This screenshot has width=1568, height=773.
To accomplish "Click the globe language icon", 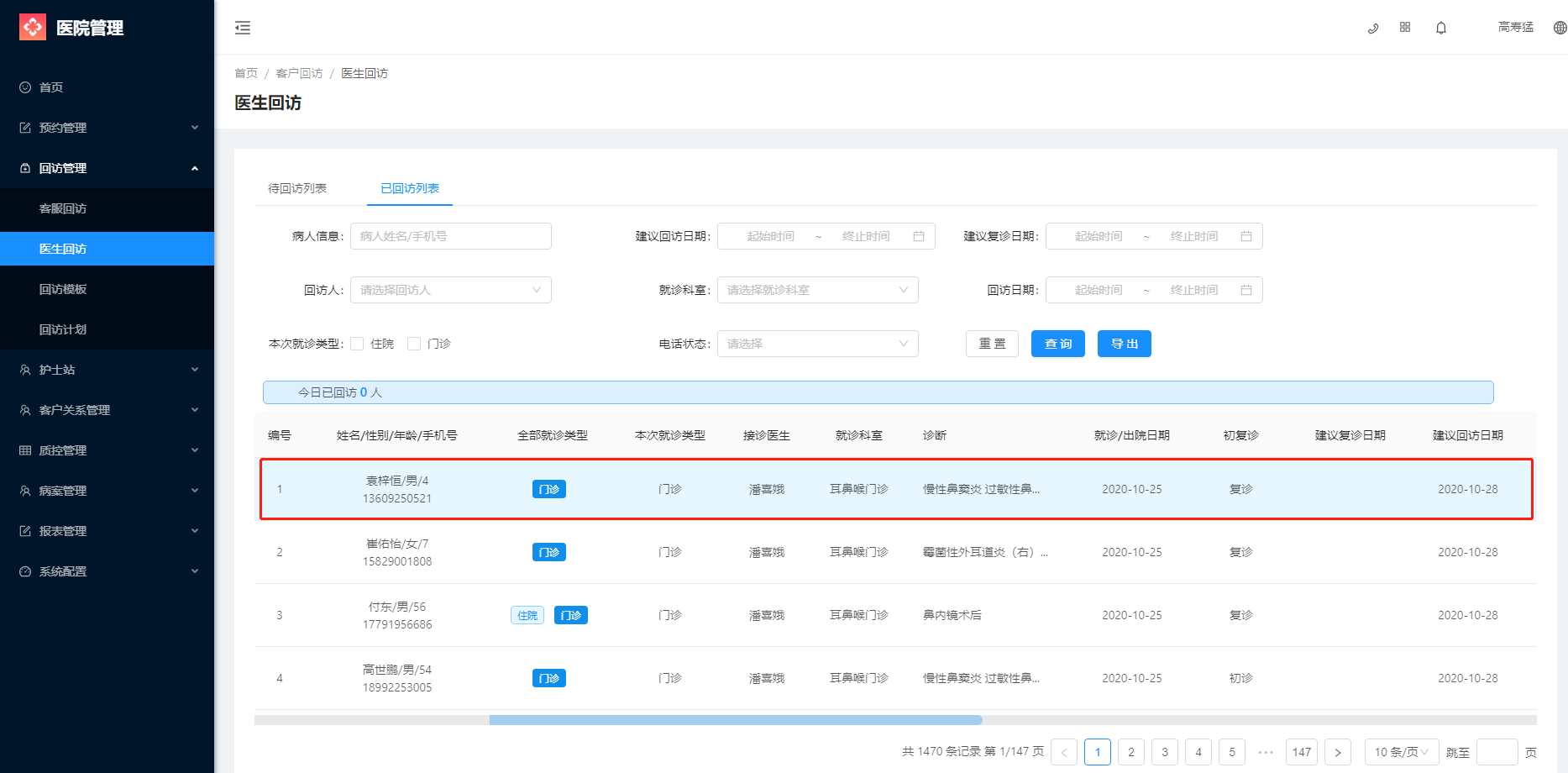I will pos(1560,28).
